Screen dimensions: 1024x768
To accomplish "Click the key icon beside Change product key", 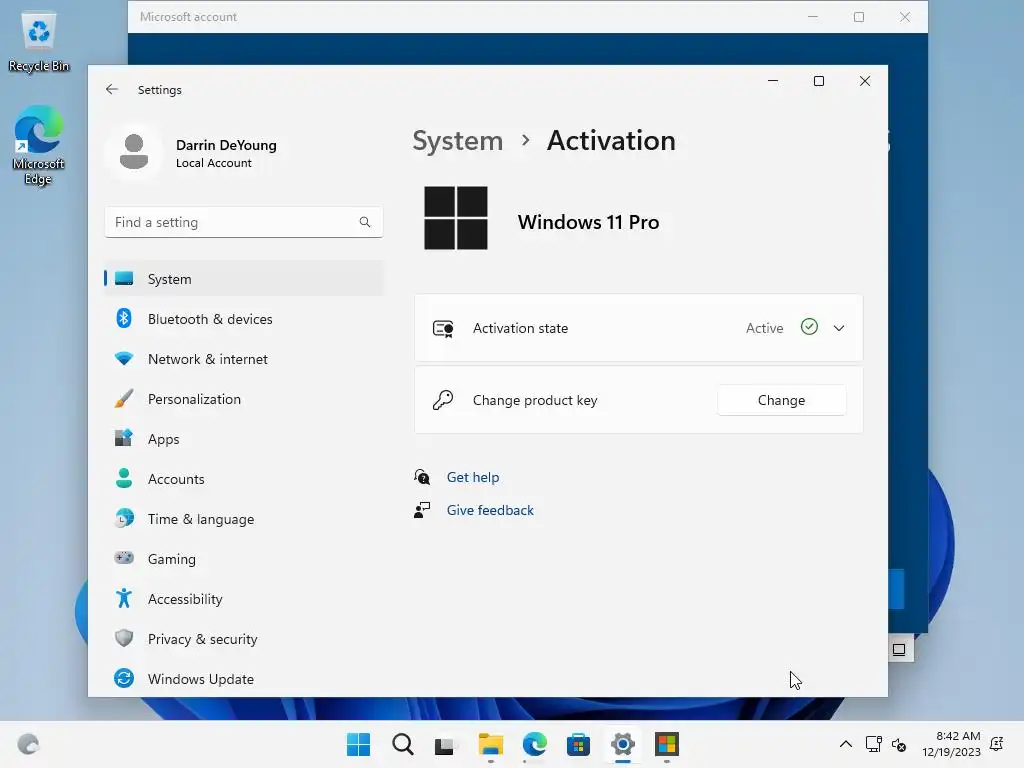I will [x=443, y=400].
